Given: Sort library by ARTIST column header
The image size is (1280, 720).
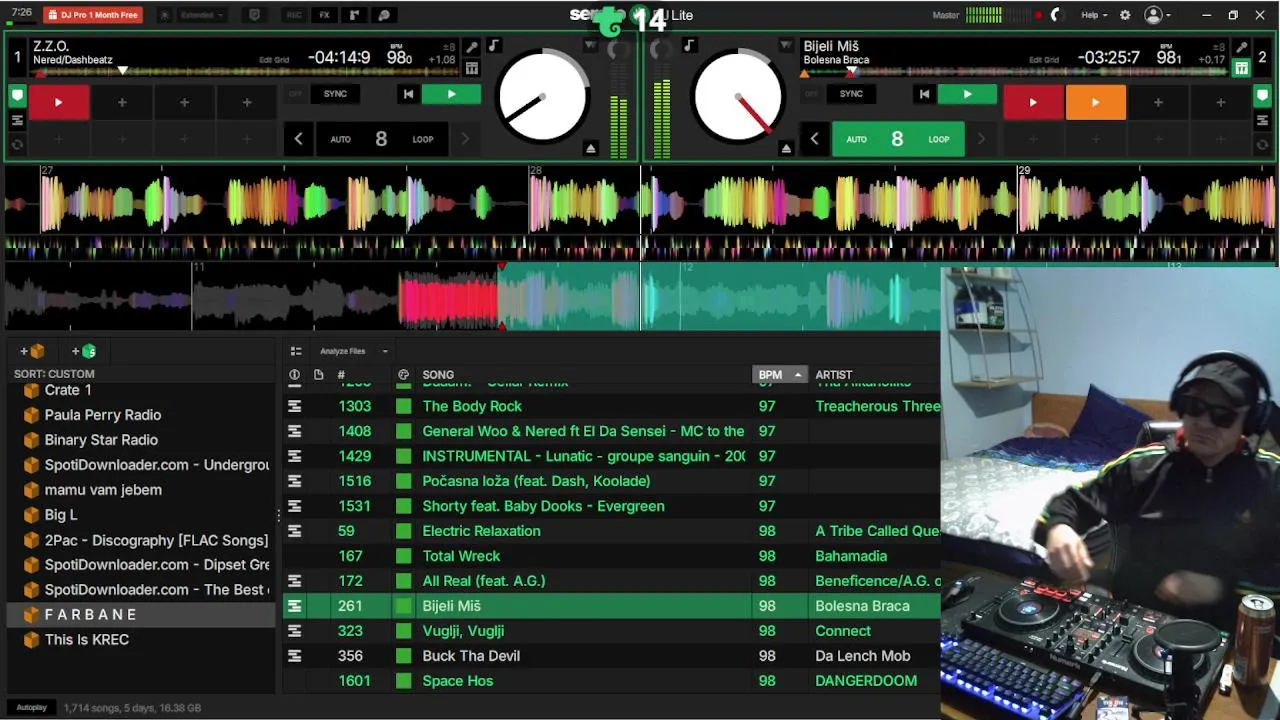Looking at the screenshot, I should coord(834,375).
